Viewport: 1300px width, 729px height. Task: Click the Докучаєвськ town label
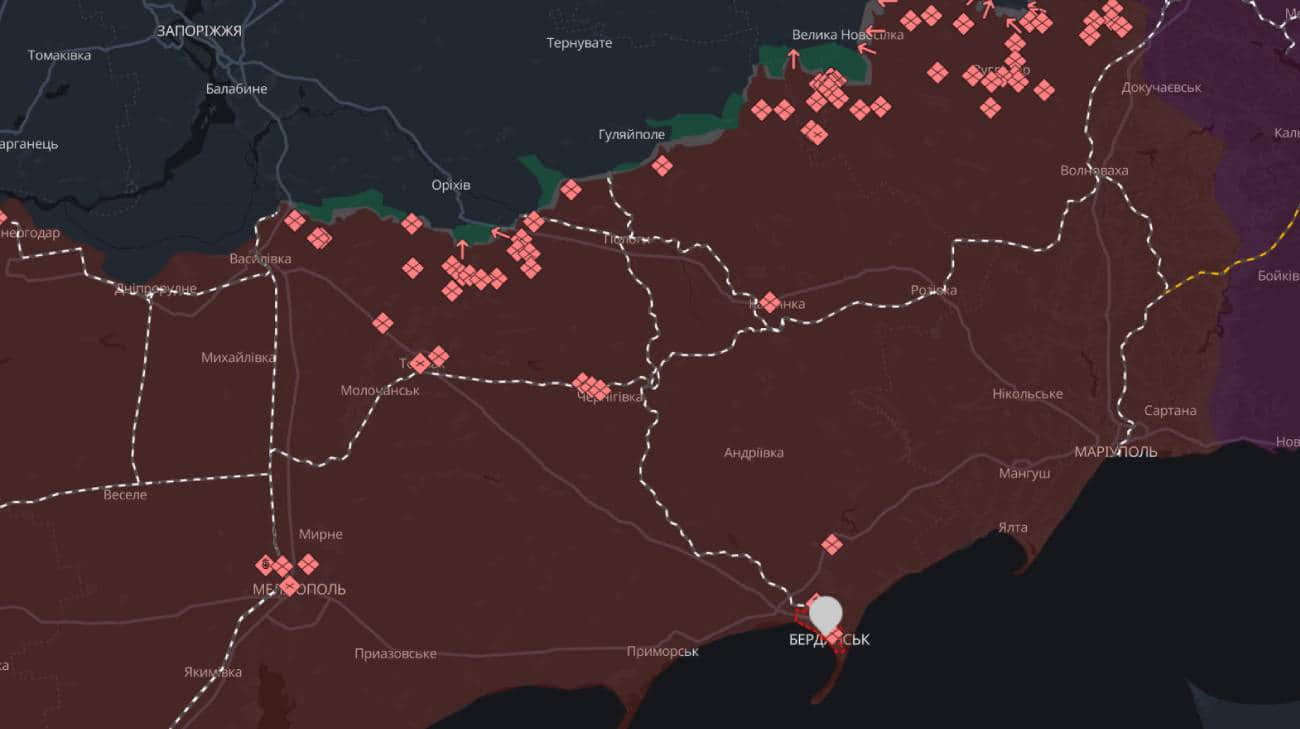(x=1161, y=87)
